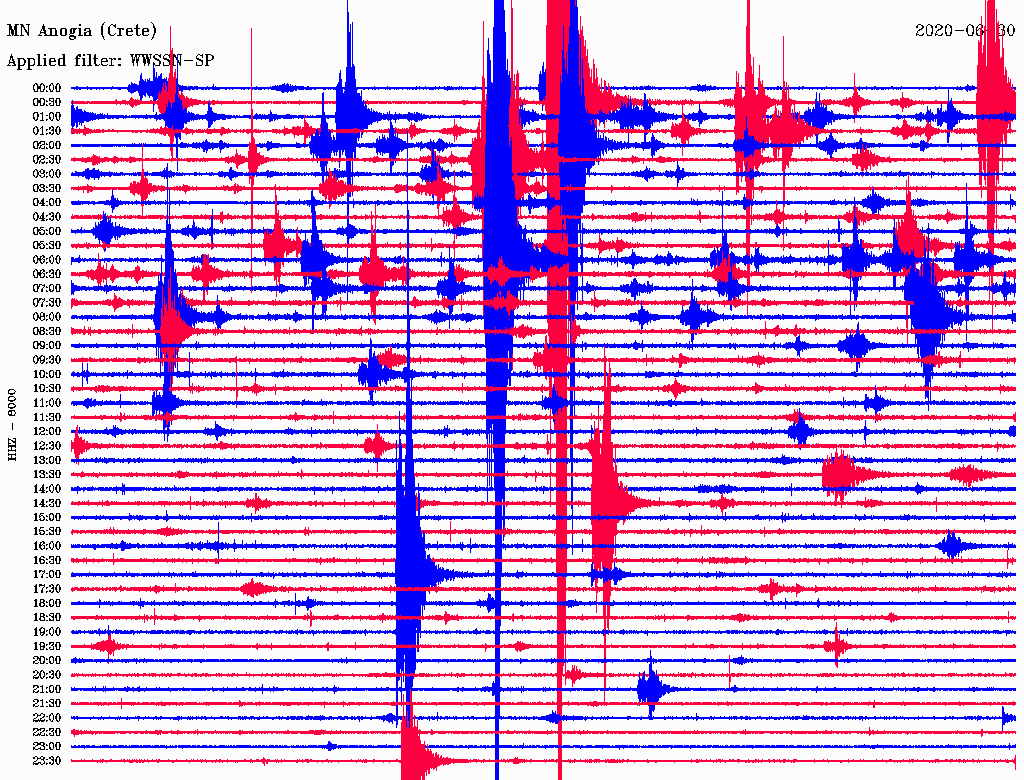
Task: Select the 06:00 time row label
Action: tap(47, 260)
